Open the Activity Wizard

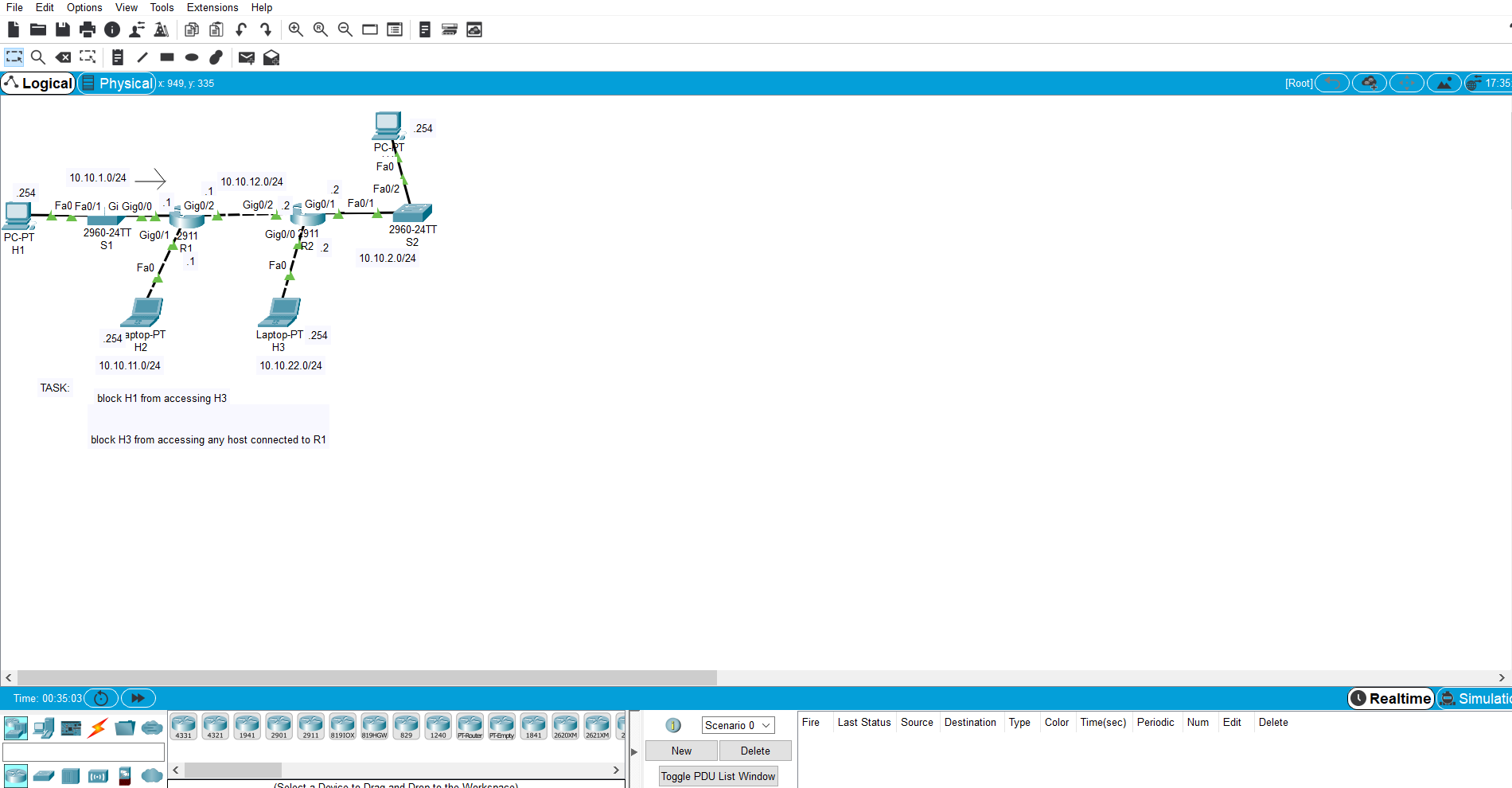click(x=162, y=29)
